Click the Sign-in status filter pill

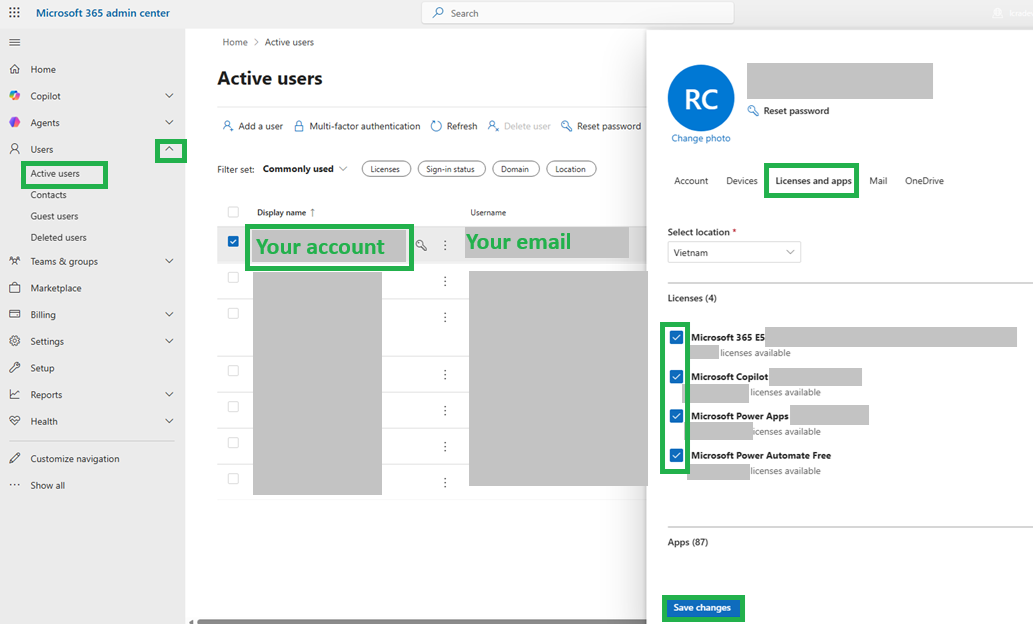(x=451, y=169)
